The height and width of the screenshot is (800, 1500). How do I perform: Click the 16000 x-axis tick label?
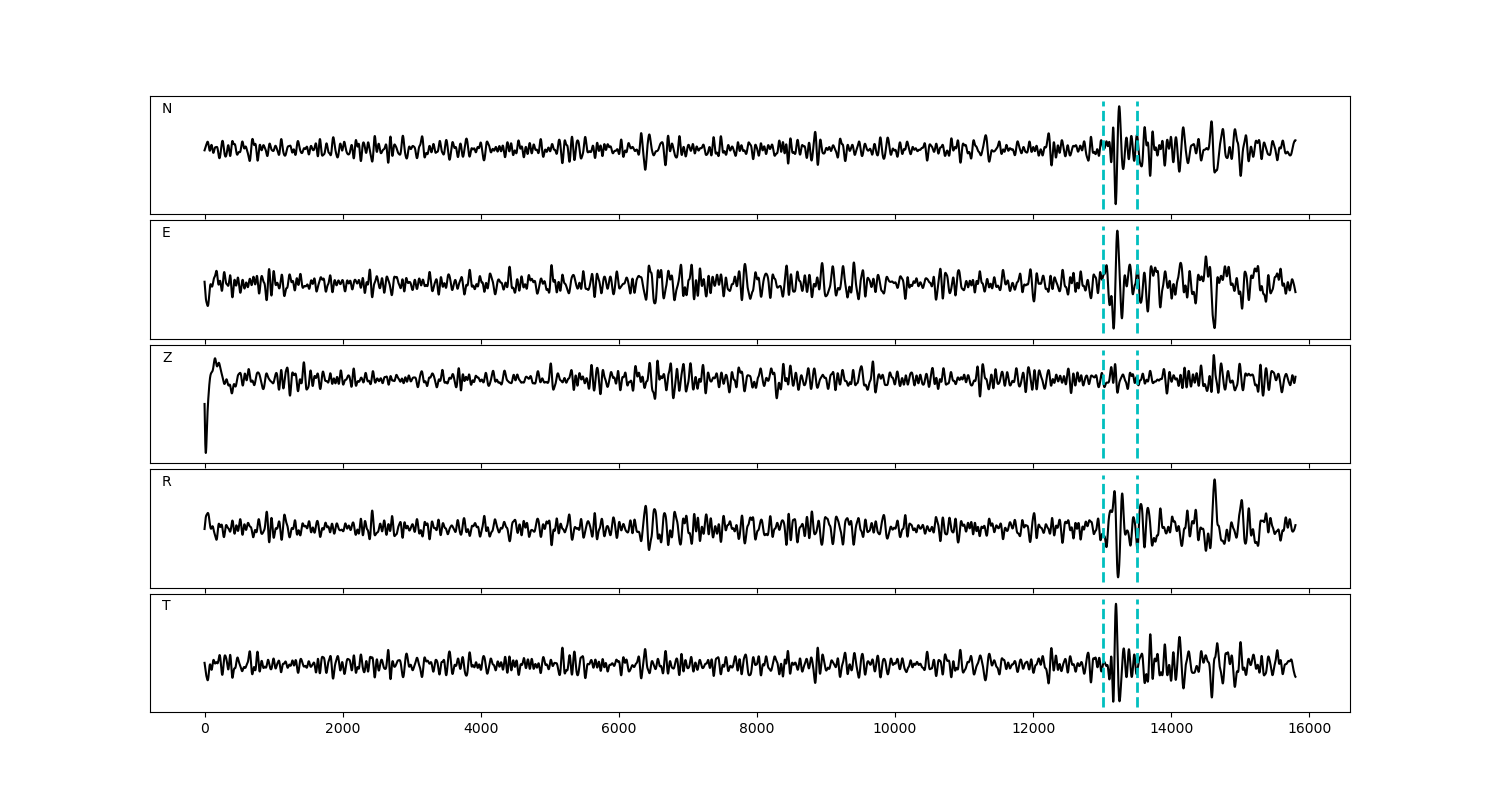pyautogui.click(x=1309, y=729)
